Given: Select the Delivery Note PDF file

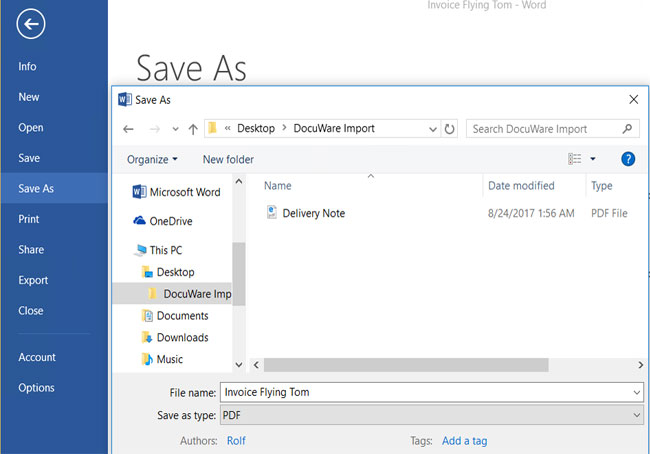Looking at the screenshot, I should [313, 213].
